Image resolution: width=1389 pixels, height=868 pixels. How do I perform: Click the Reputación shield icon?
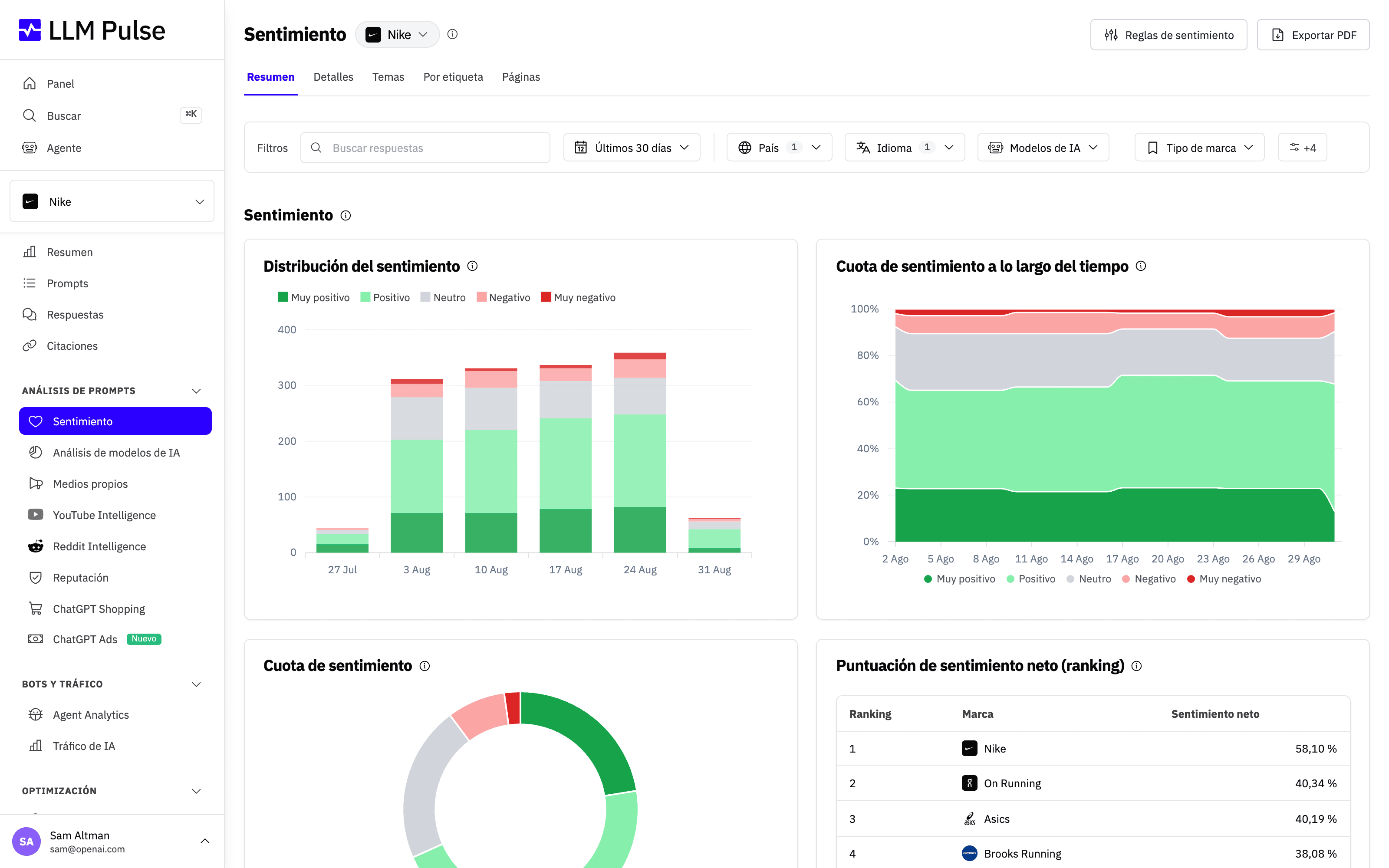tap(36, 578)
